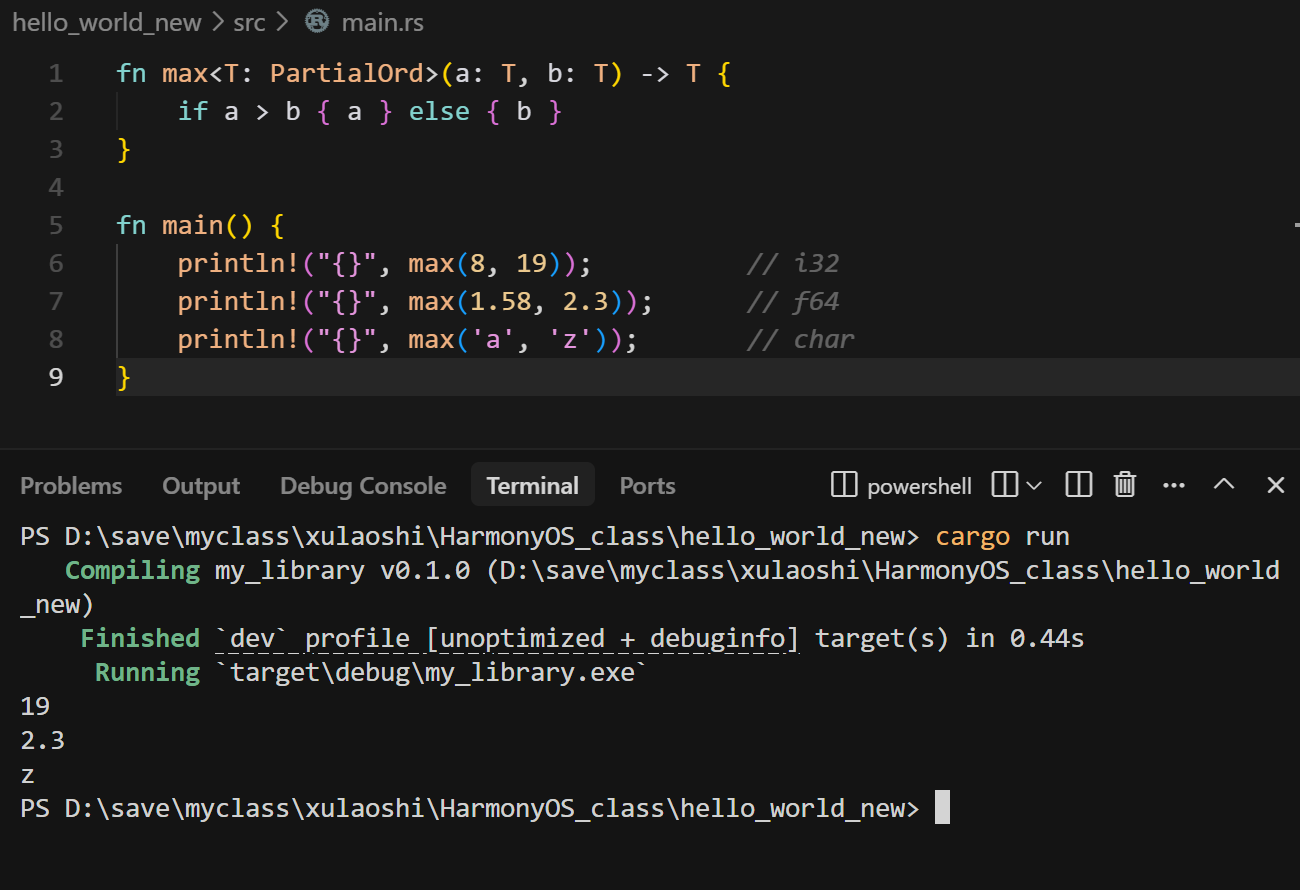Click the green 'Finished' word in terminal
Viewport: 1300px width, 890px height.
pyautogui.click(x=140, y=638)
